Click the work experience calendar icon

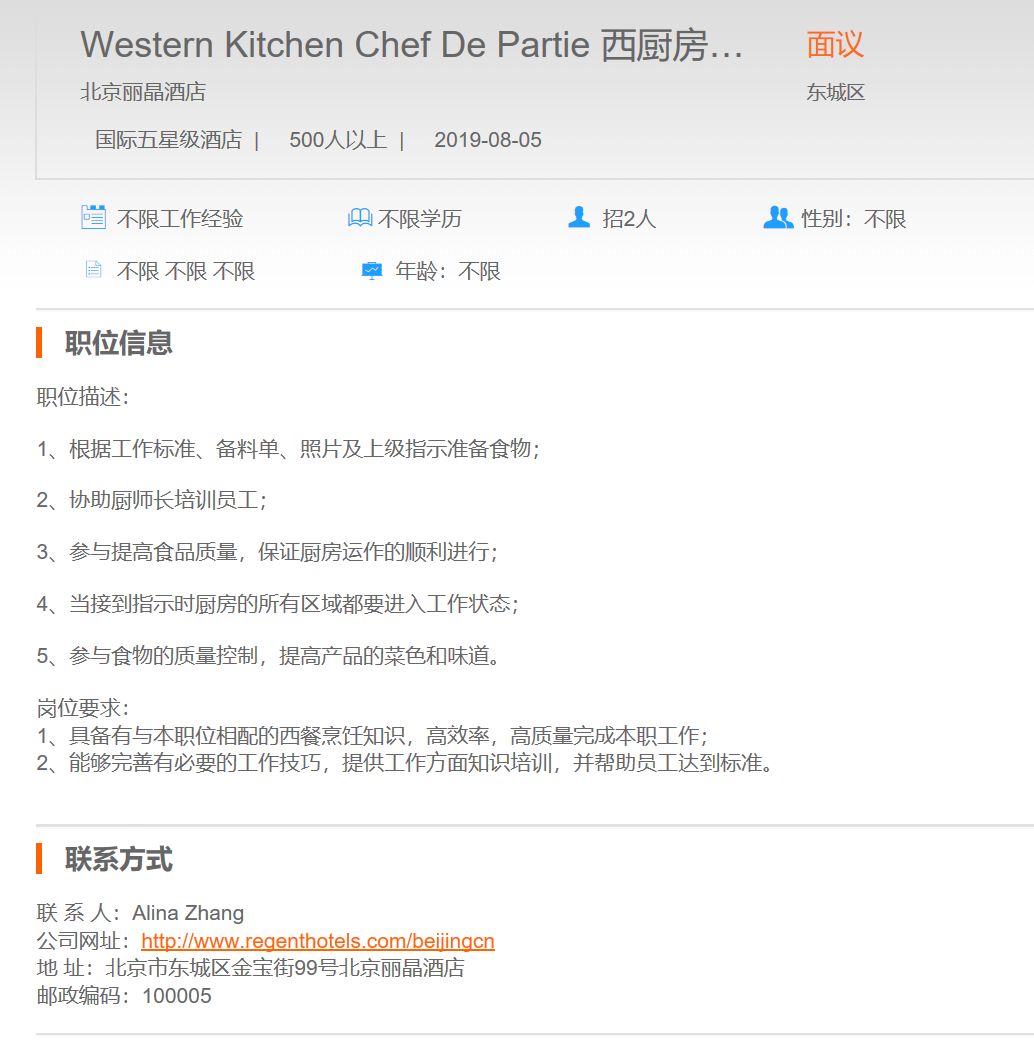(93, 218)
